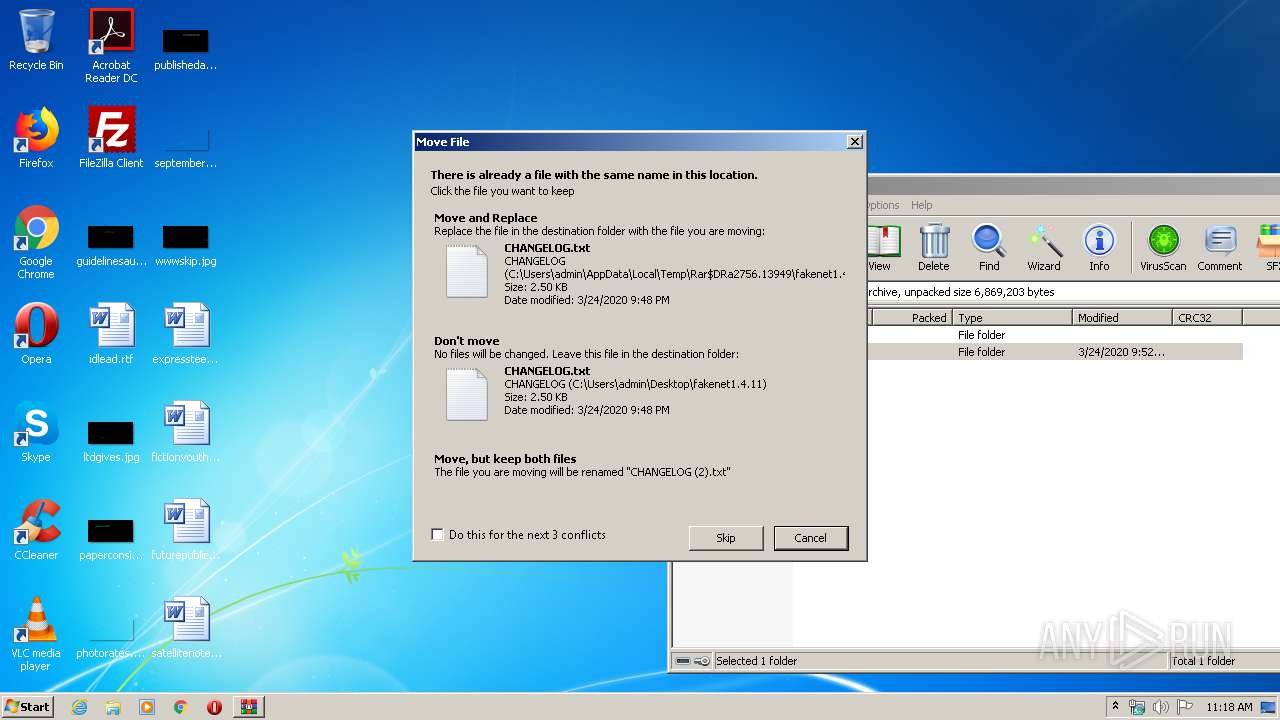Screen dimensions: 1280x720
Task: Open WinRAR Wizard tool
Action: (1044, 247)
